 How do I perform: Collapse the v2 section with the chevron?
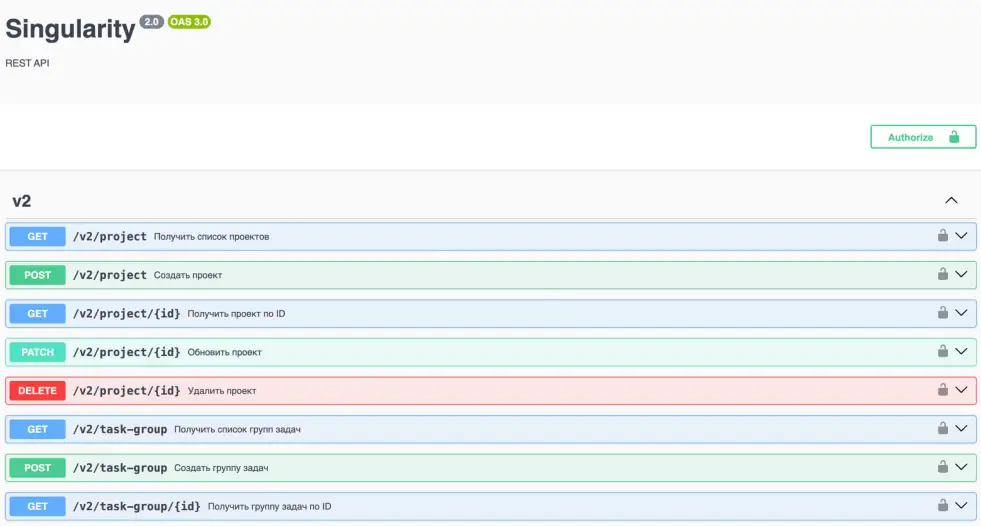[x=951, y=200]
